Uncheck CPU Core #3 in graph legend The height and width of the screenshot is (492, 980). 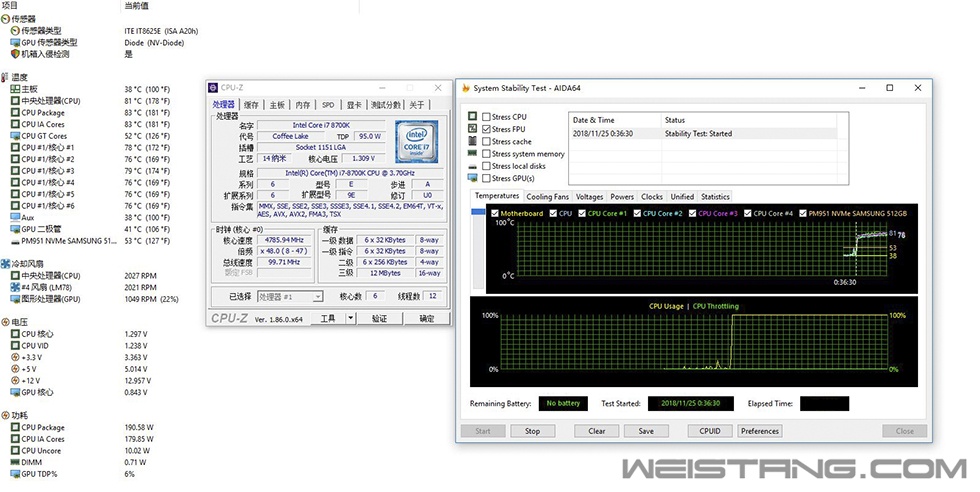692,213
